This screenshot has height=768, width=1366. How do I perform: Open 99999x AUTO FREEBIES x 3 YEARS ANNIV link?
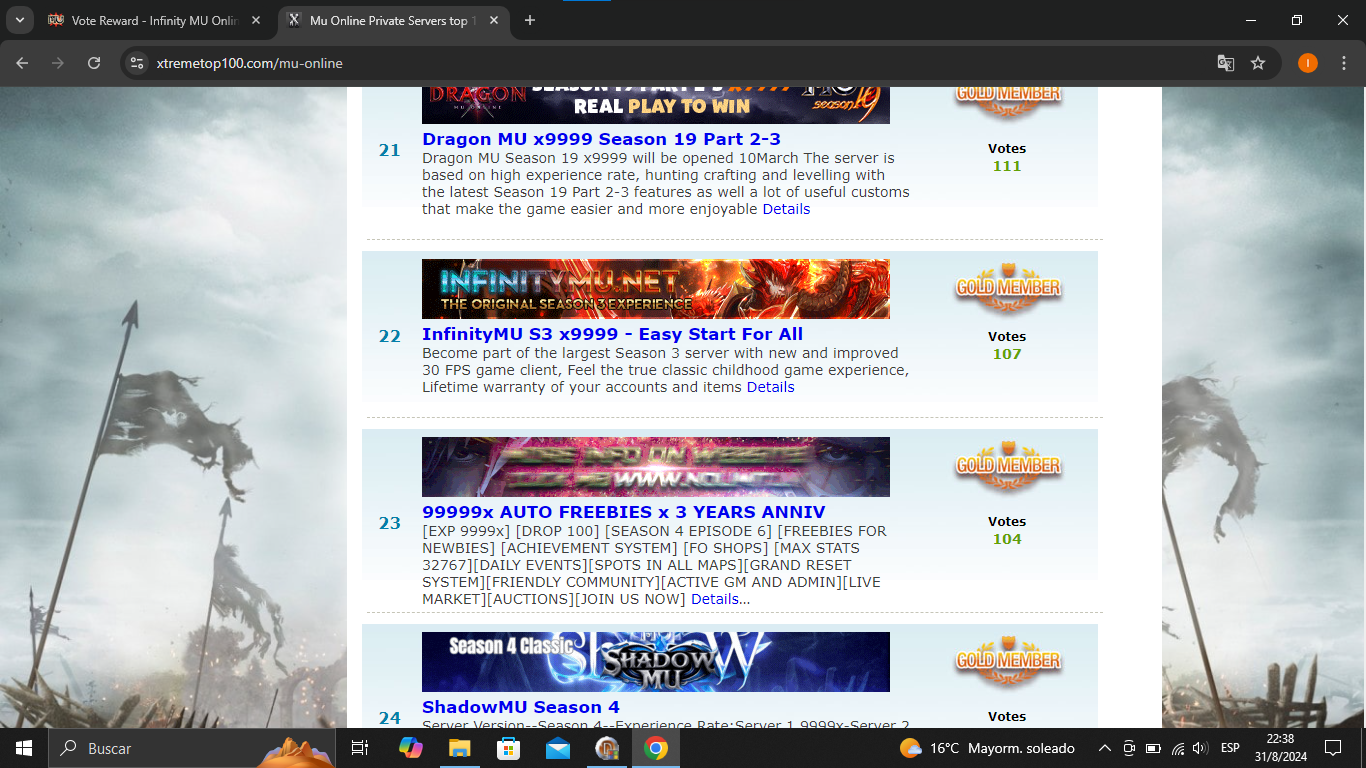point(623,512)
